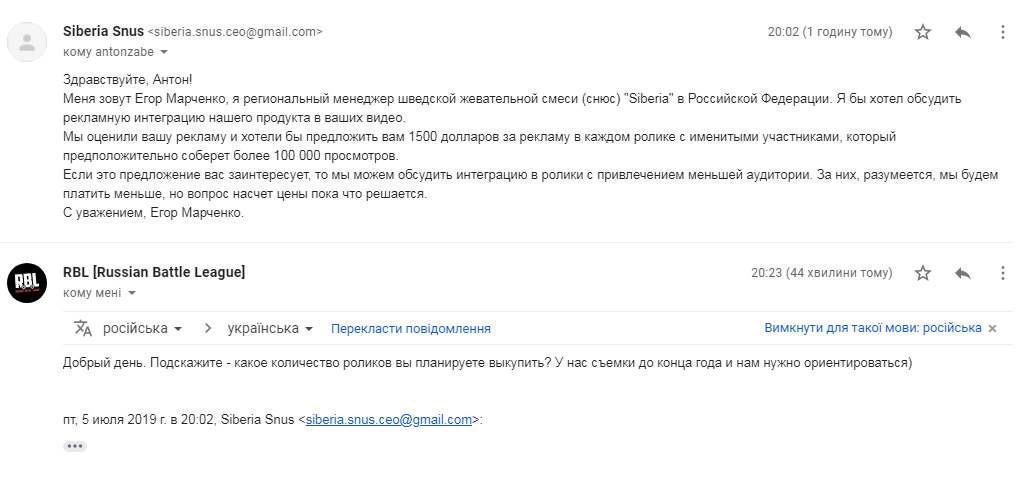Click the translate icon in the language bar

coord(83,328)
